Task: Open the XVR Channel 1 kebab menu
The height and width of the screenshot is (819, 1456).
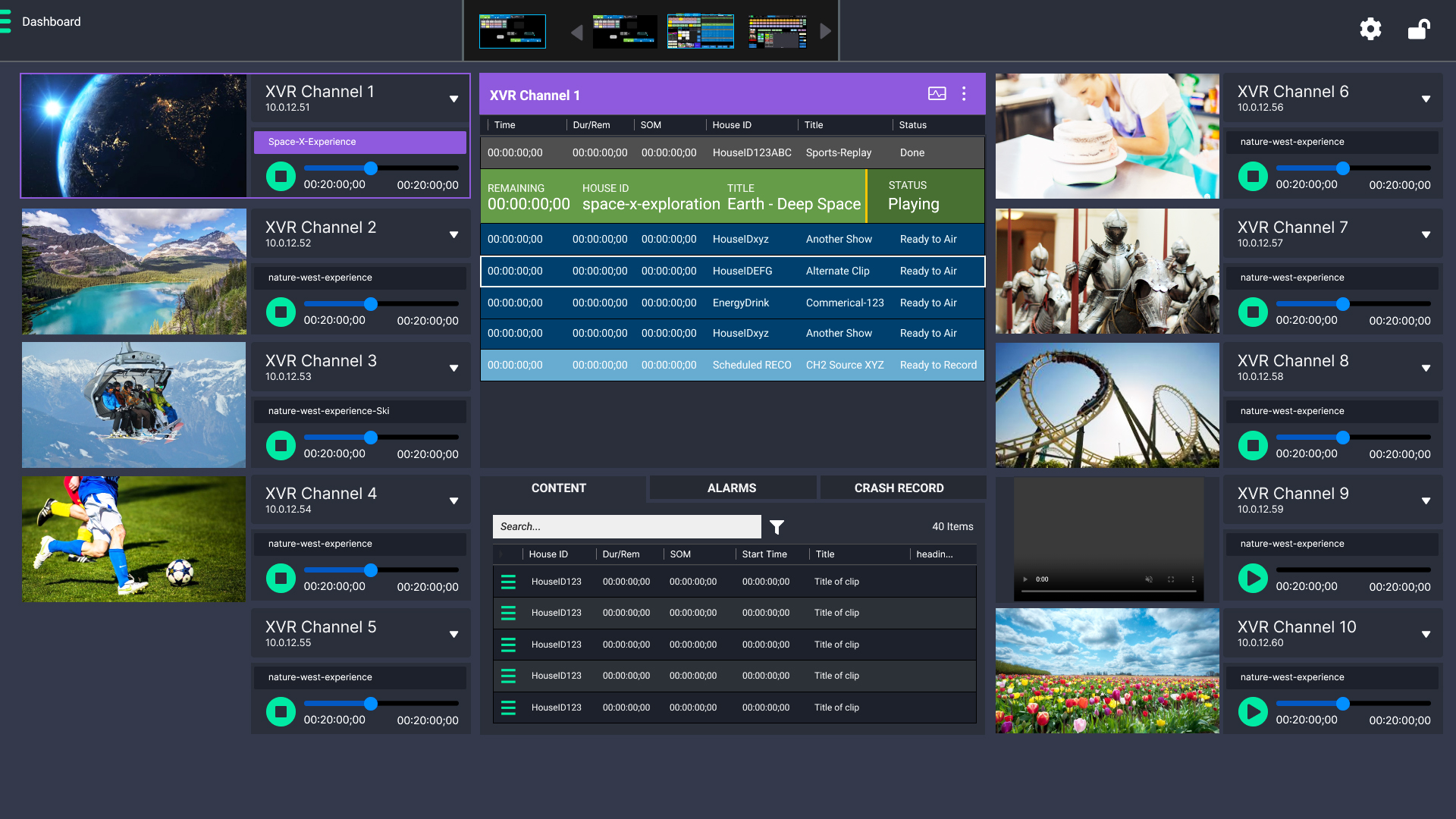Action: 964,93
